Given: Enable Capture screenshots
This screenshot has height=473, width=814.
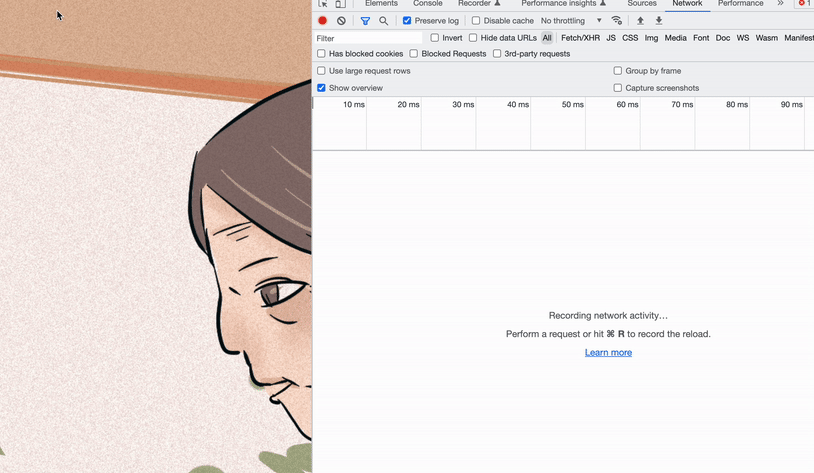Looking at the screenshot, I should 618,88.
